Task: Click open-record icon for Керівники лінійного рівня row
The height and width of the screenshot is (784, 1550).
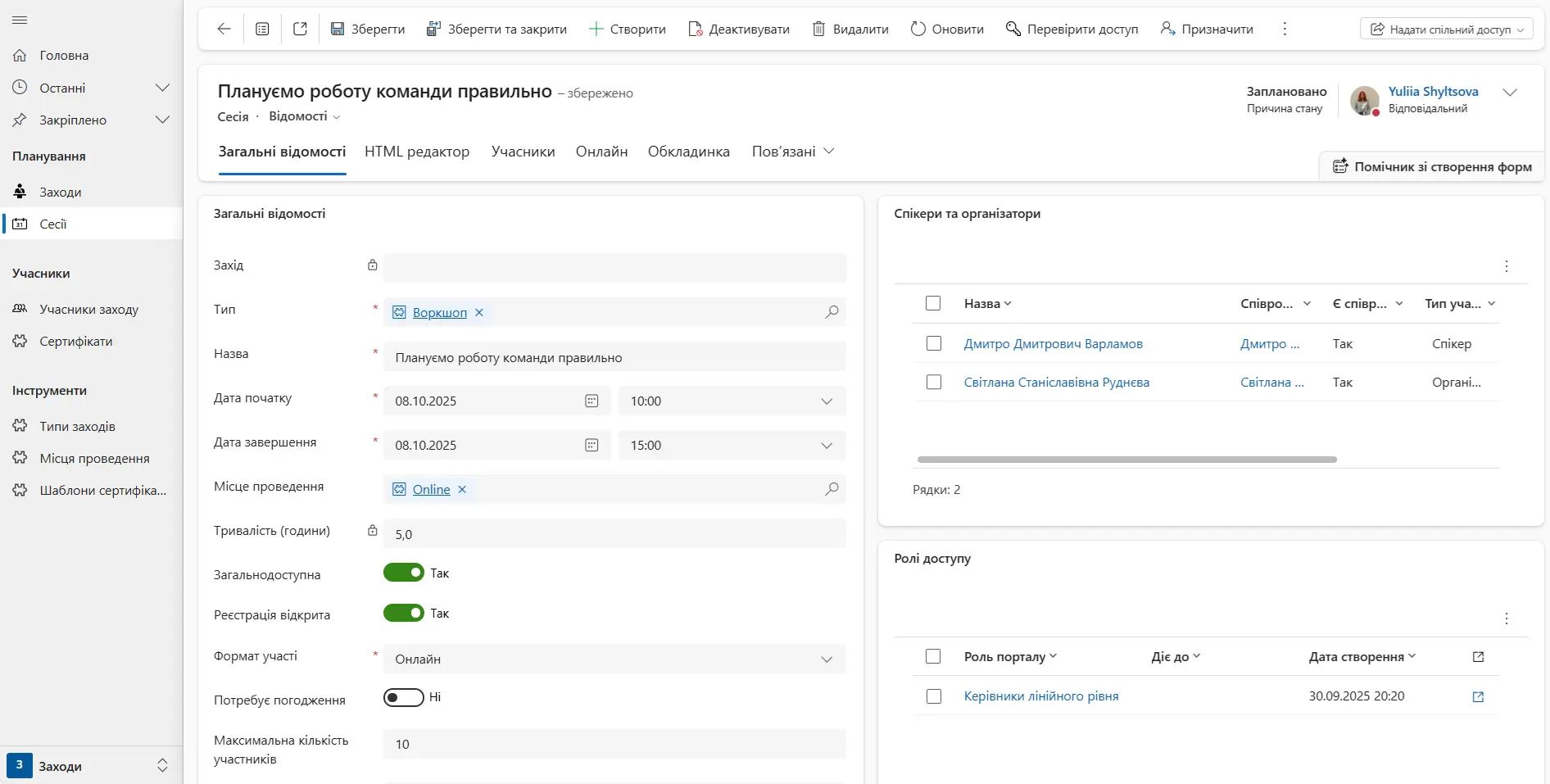Action: (x=1478, y=696)
